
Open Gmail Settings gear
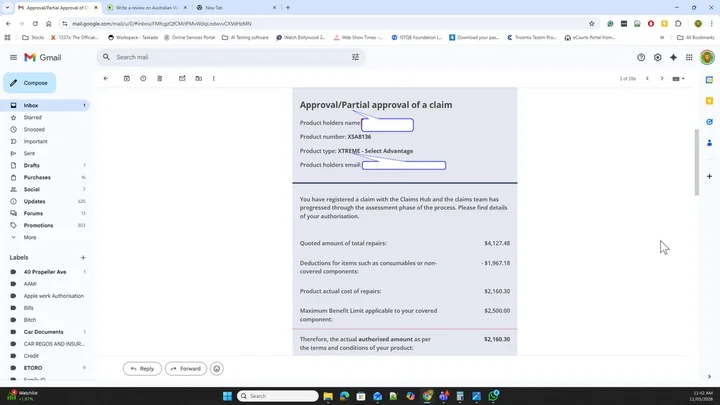click(657, 58)
